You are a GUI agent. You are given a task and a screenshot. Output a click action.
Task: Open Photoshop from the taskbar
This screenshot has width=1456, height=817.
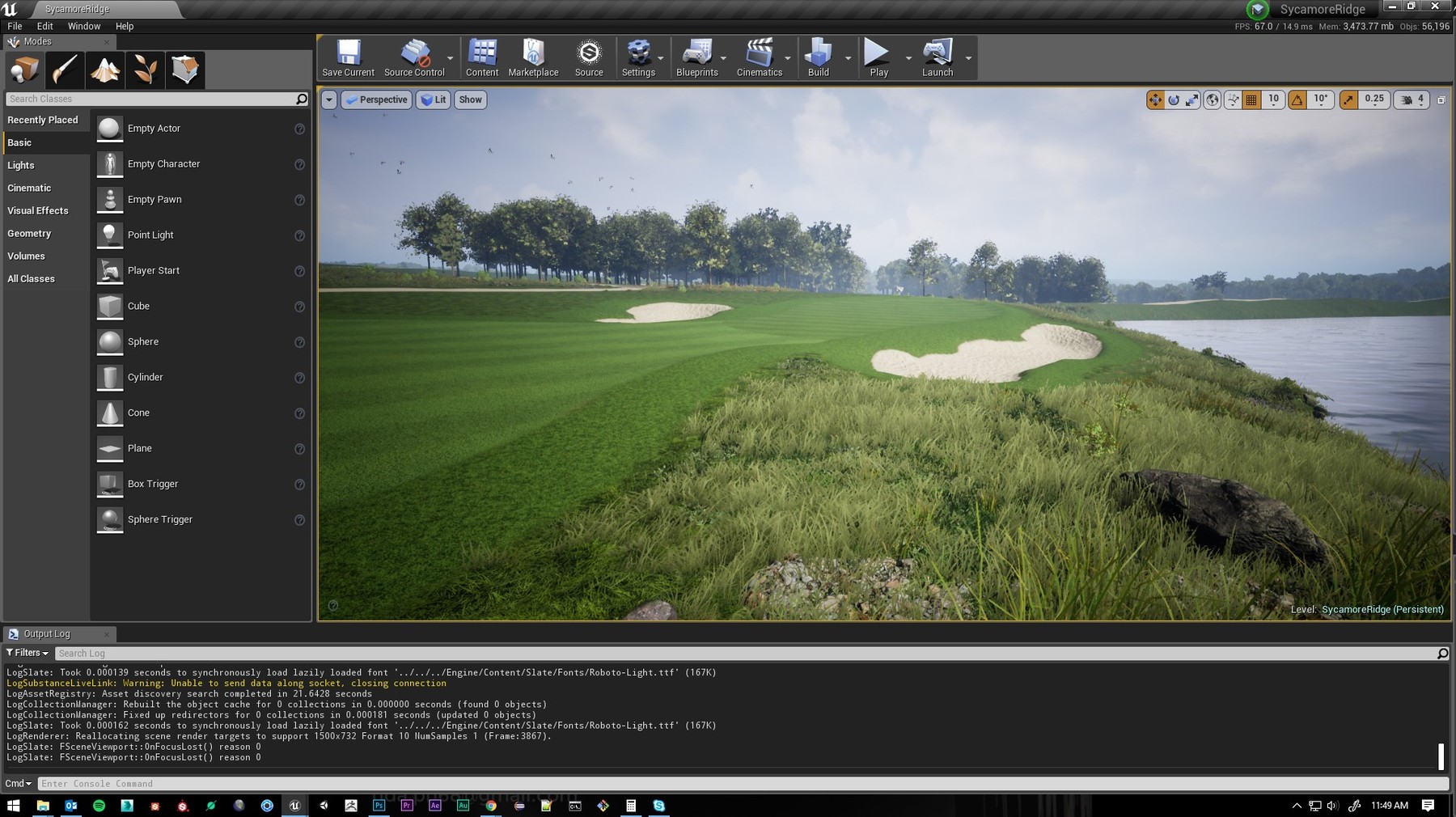coord(379,806)
